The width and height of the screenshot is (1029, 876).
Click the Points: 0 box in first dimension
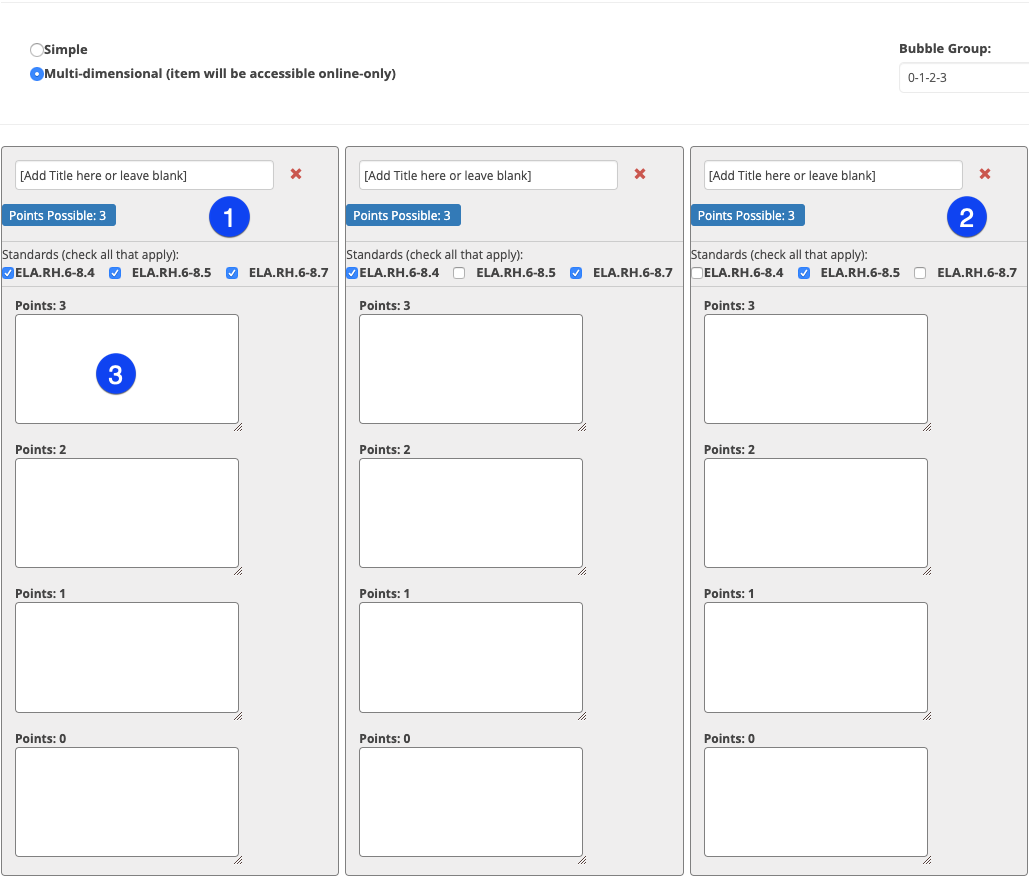[x=127, y=802]
